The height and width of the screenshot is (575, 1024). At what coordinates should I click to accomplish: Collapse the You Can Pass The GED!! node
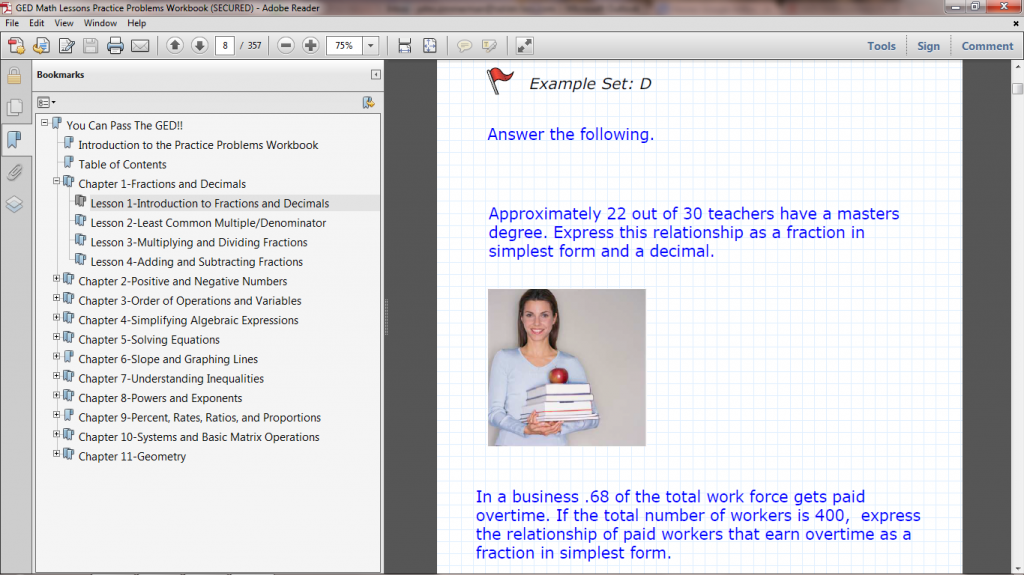pos(44,123)
